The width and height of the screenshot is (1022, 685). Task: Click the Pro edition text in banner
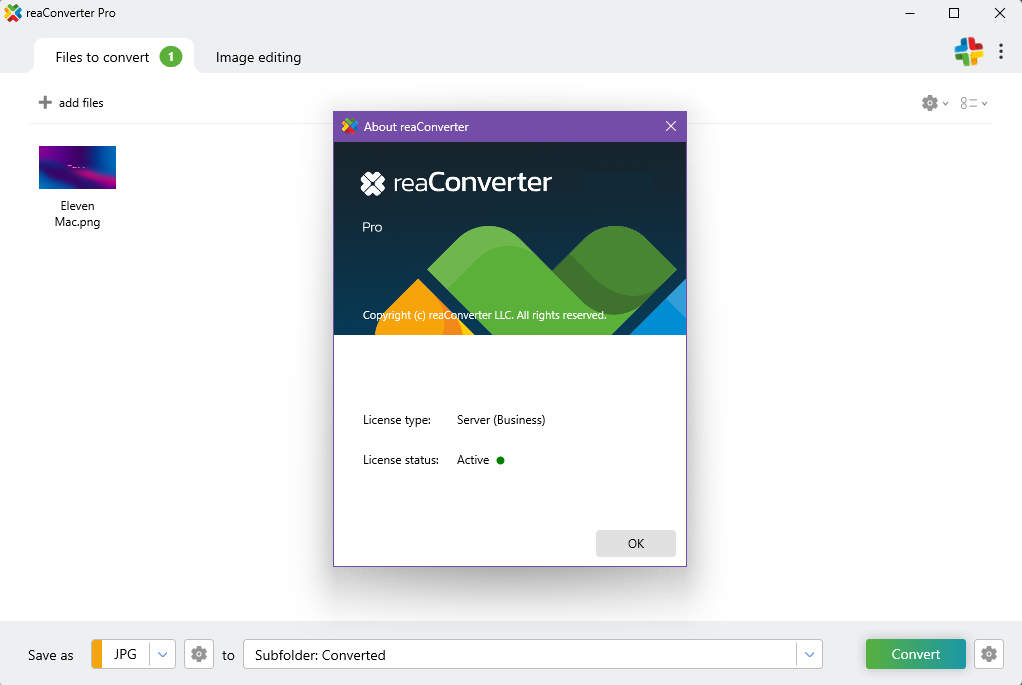(x=372, y=227)
